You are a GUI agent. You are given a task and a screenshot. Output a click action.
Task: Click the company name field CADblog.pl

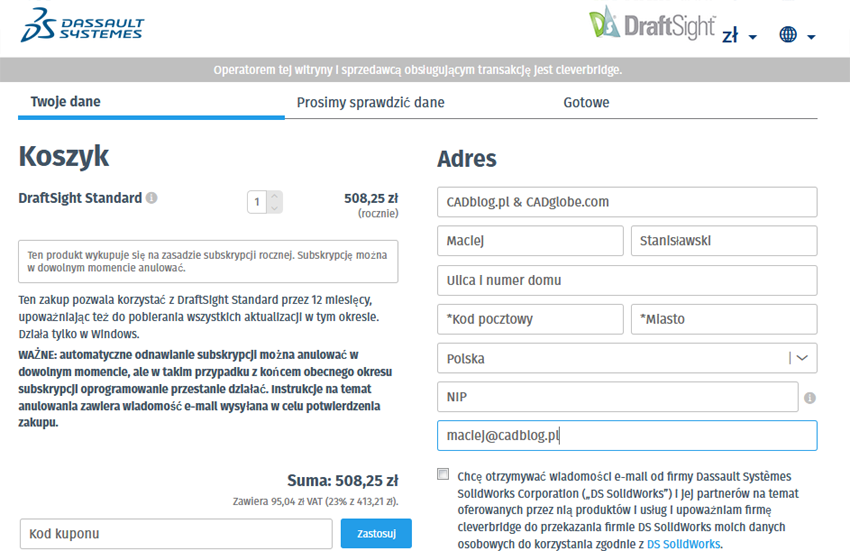click(x=627, y=202)
